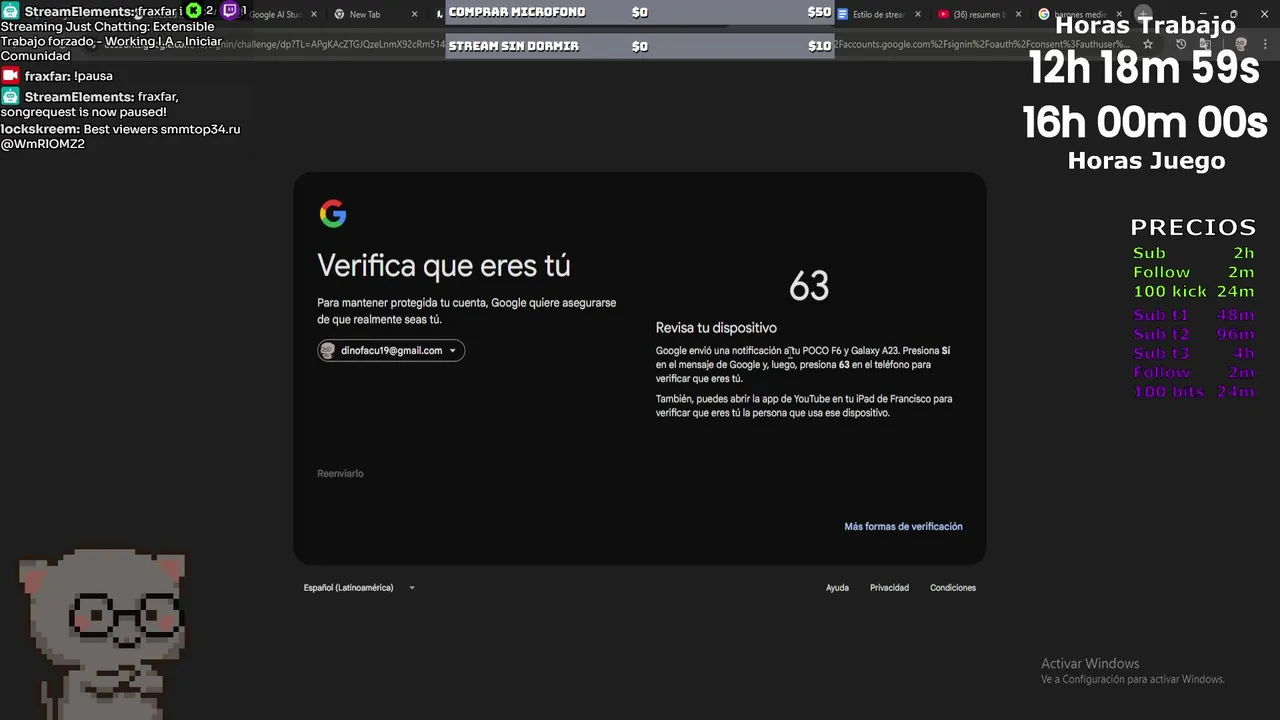
Task: Open Más formas de verificación
Action: point(903,526)
